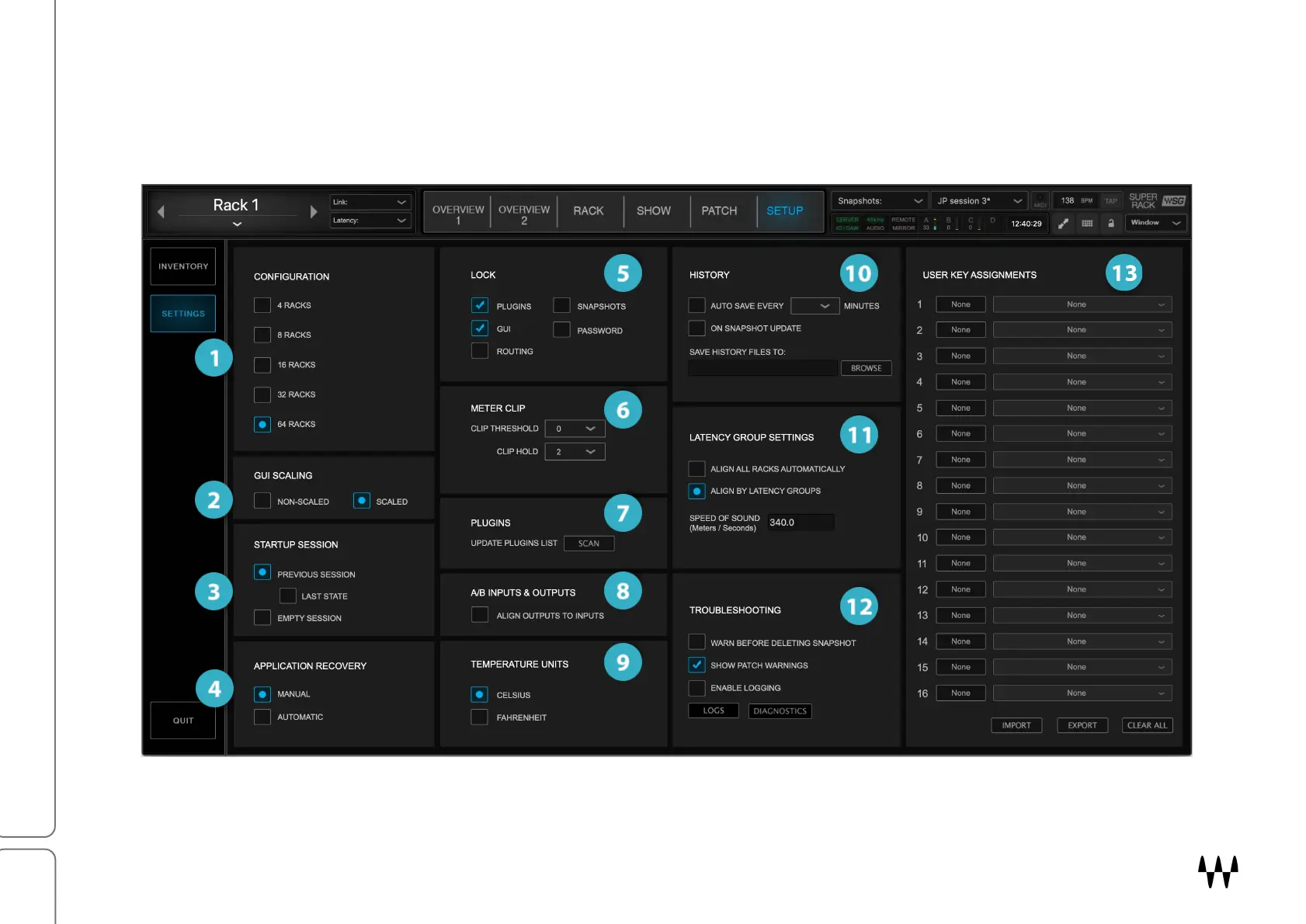Click the history files path field

pos(762,368)
